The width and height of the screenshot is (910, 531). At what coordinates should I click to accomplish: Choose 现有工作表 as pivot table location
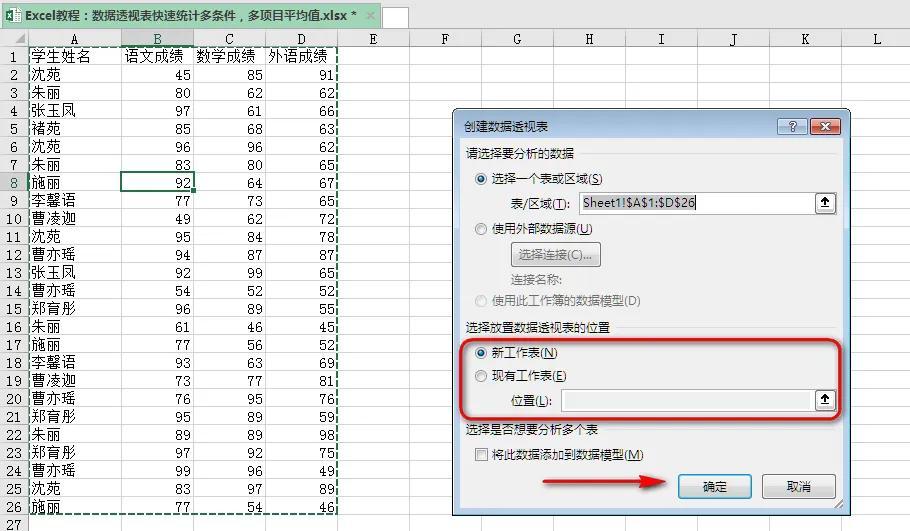click(x=481, y=376)
